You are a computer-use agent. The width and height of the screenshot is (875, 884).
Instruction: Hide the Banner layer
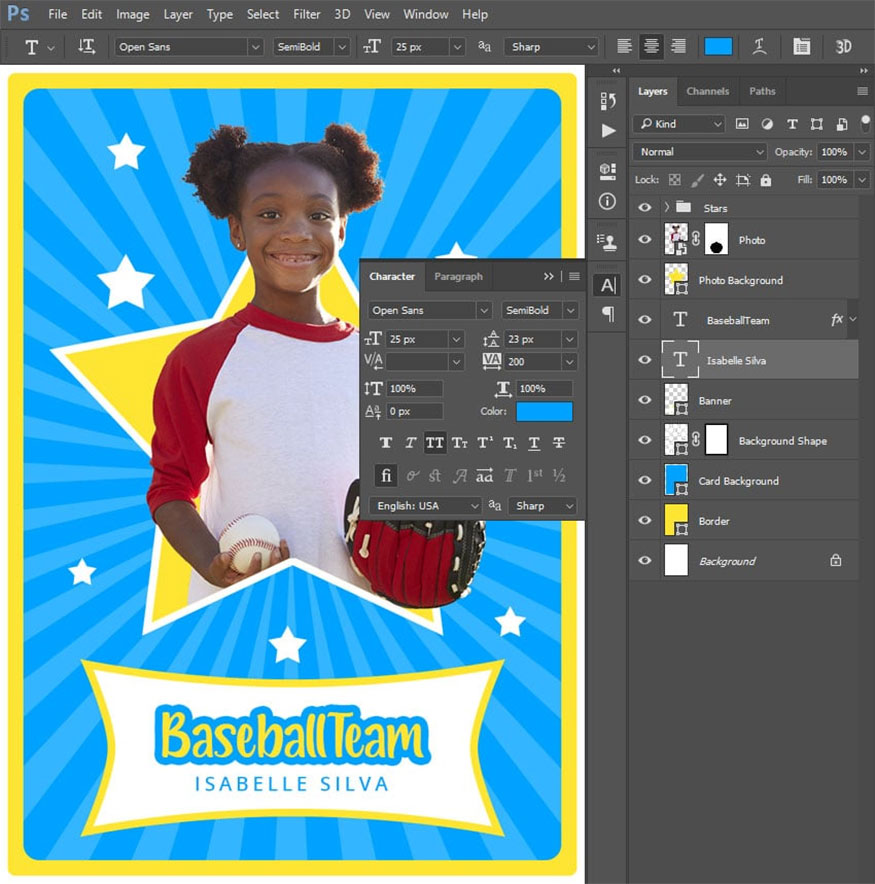(x=645, y=400)
